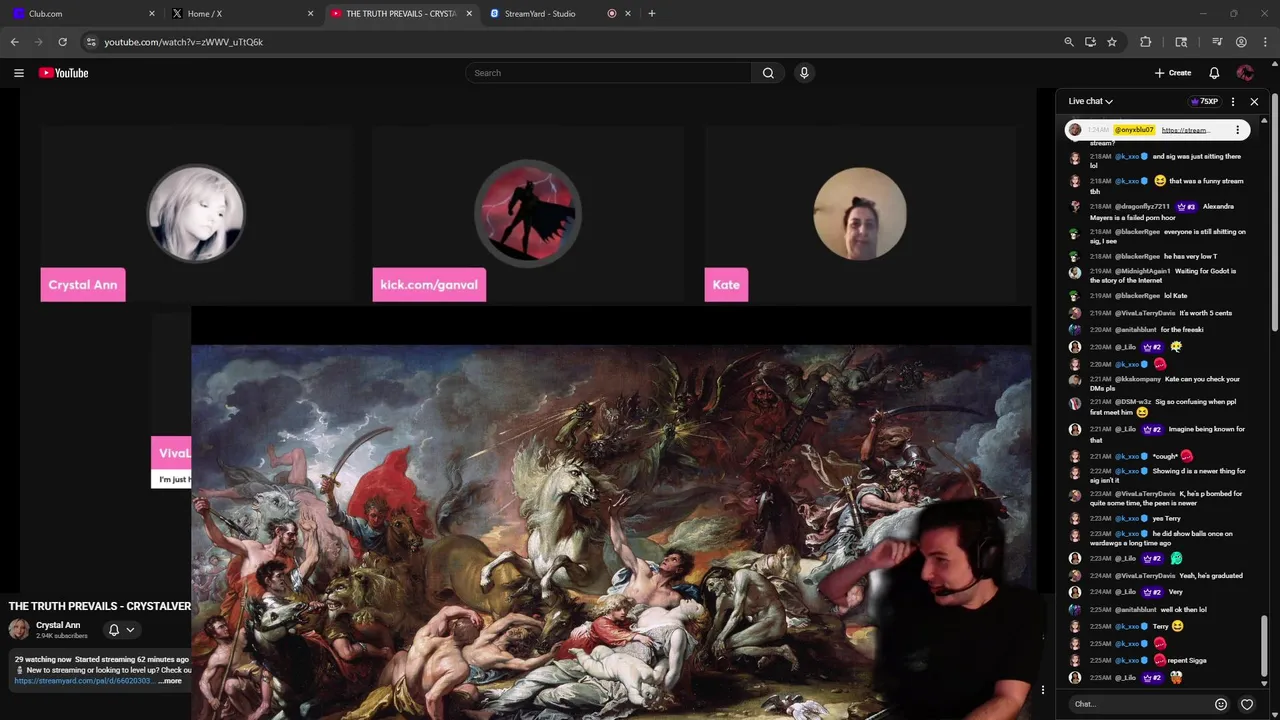Bookmark this page with star icon
Image resolution: width=1280 pixels, height=720 pixels.
[x=1112, y=42]
